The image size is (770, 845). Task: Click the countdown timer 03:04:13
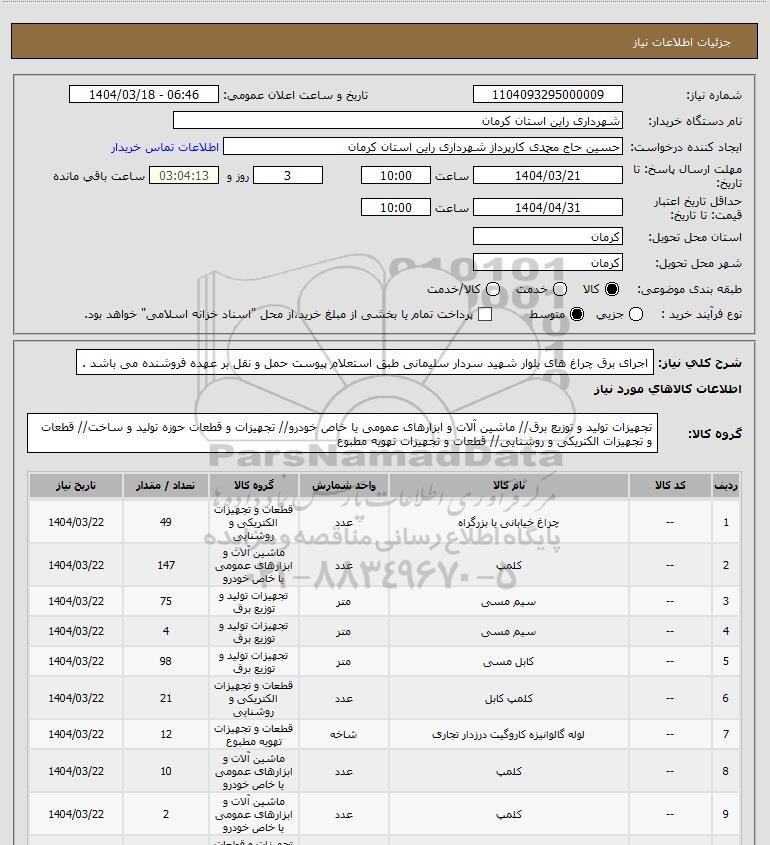tap(184, 176)
